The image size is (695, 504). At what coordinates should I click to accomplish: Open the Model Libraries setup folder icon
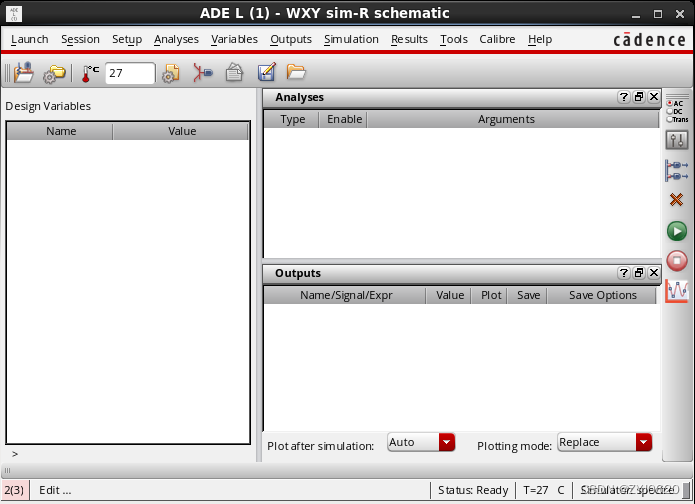pos(54,73)
